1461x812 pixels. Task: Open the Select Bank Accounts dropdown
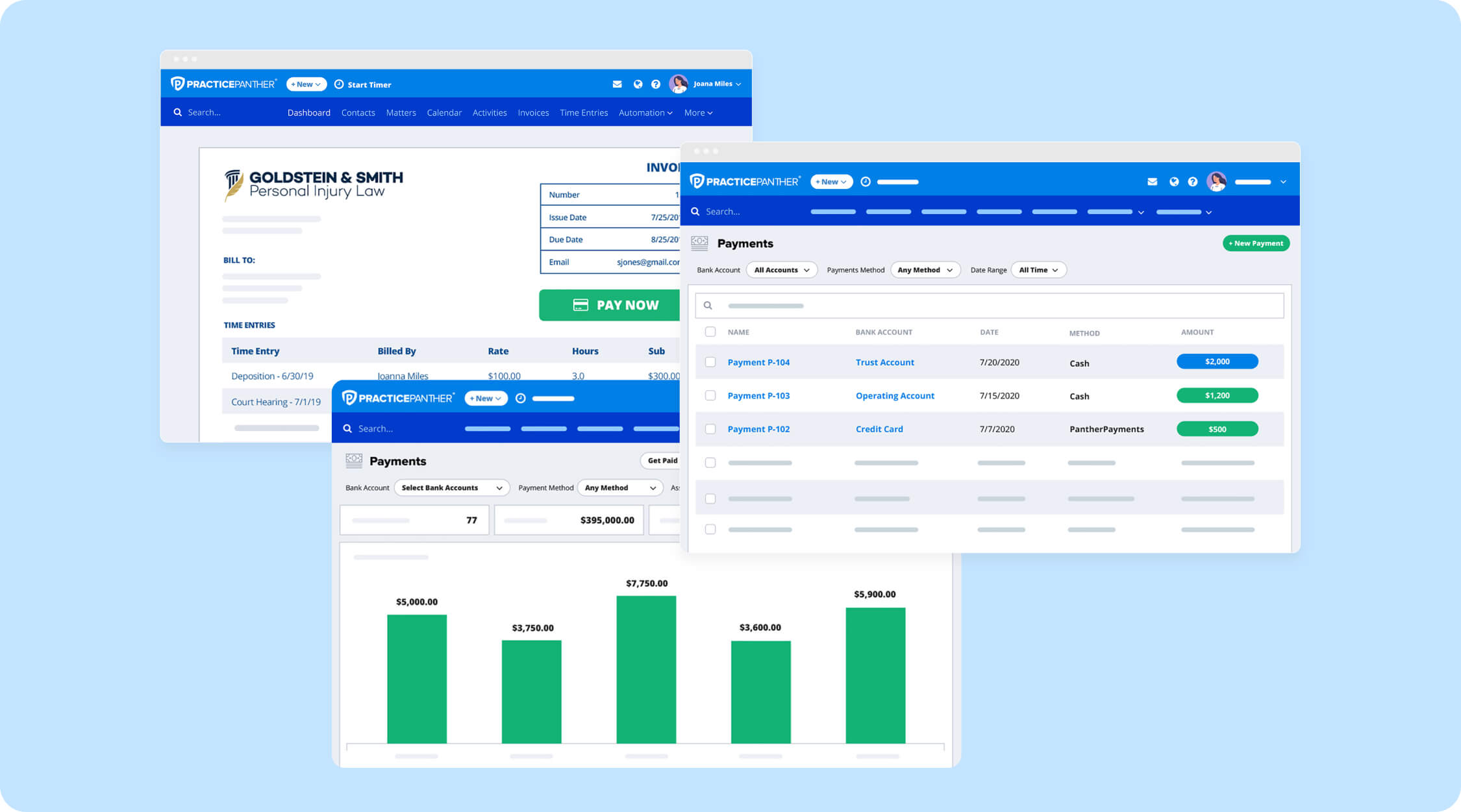451,487
